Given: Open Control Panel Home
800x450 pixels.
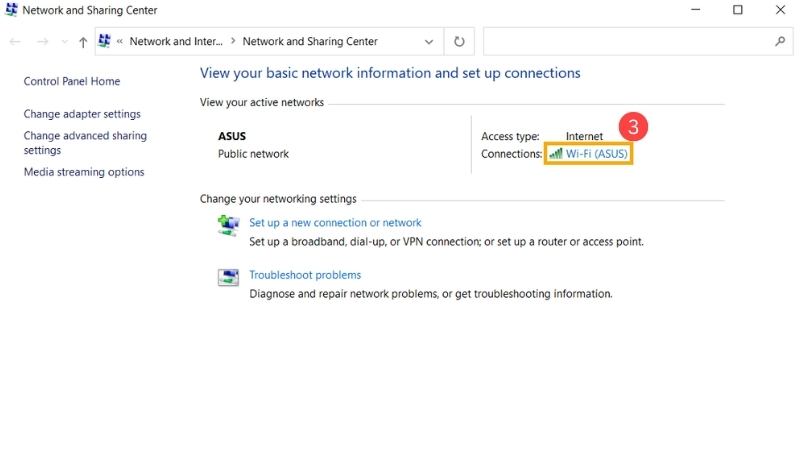Looking at the screenshot, I should click(x=72, y=81).
